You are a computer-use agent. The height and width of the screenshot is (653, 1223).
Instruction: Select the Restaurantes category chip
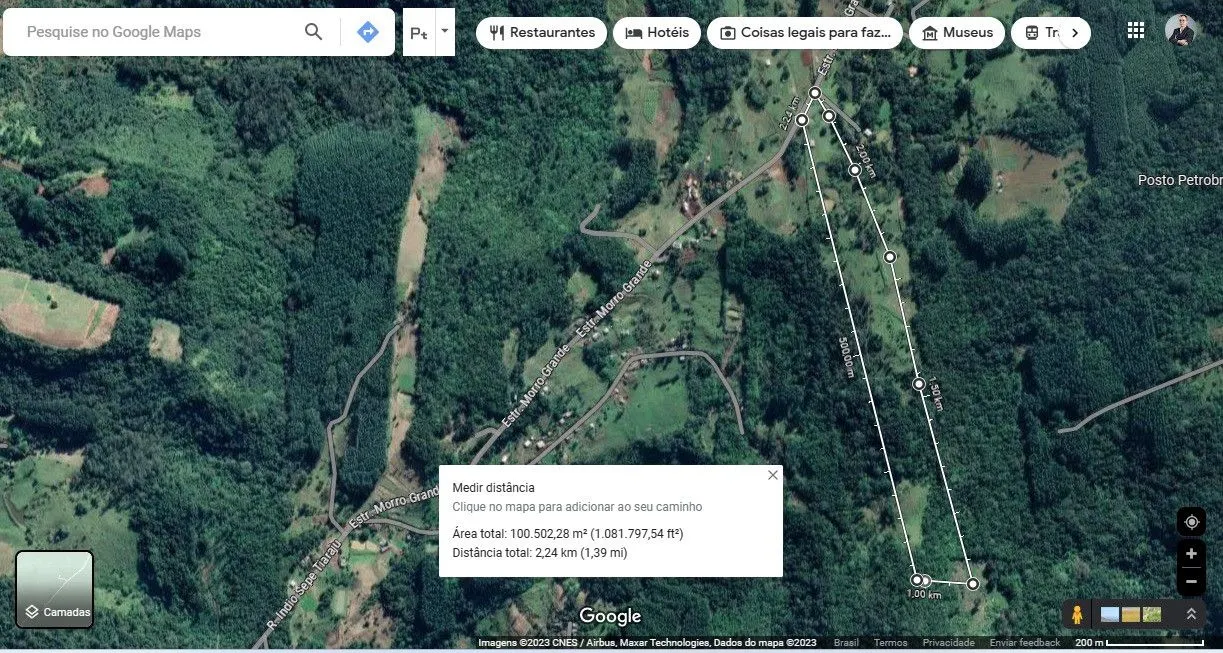point(541,33)
